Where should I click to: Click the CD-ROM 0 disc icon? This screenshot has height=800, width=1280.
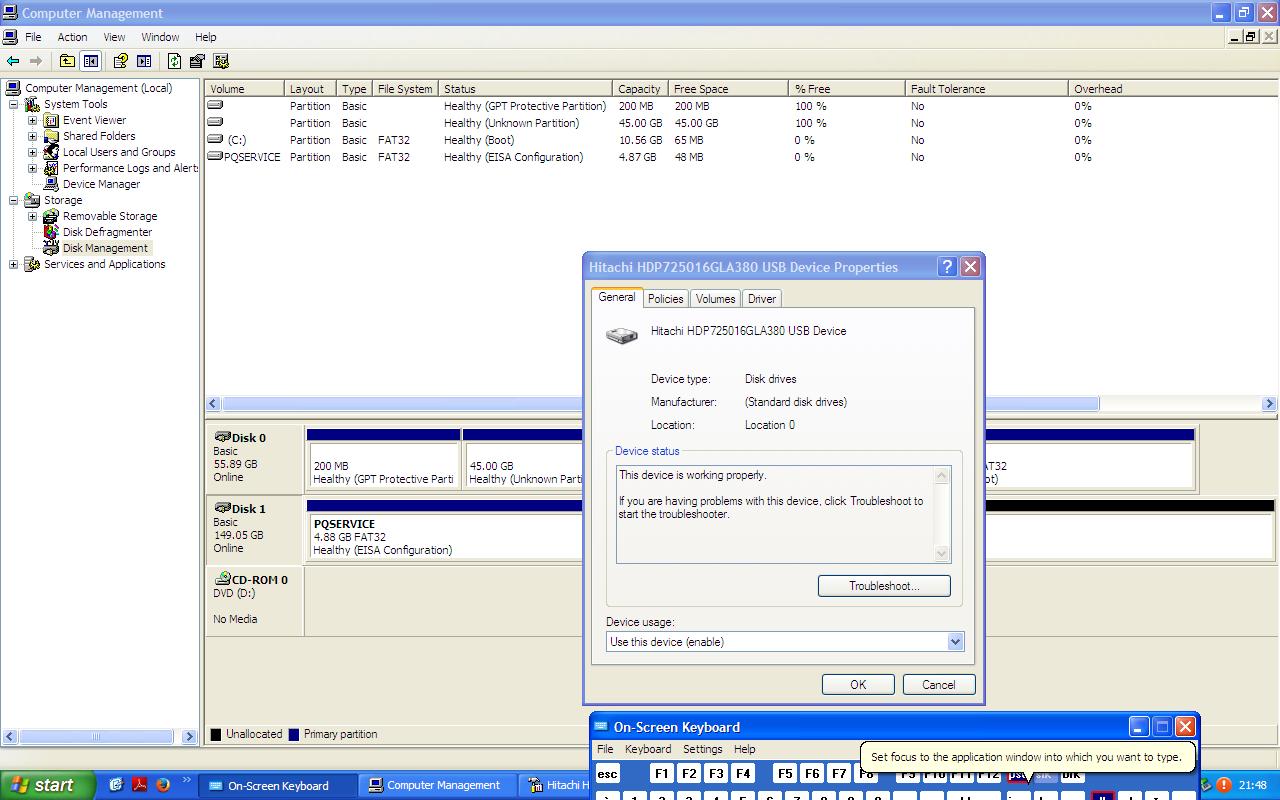(222, 579)
